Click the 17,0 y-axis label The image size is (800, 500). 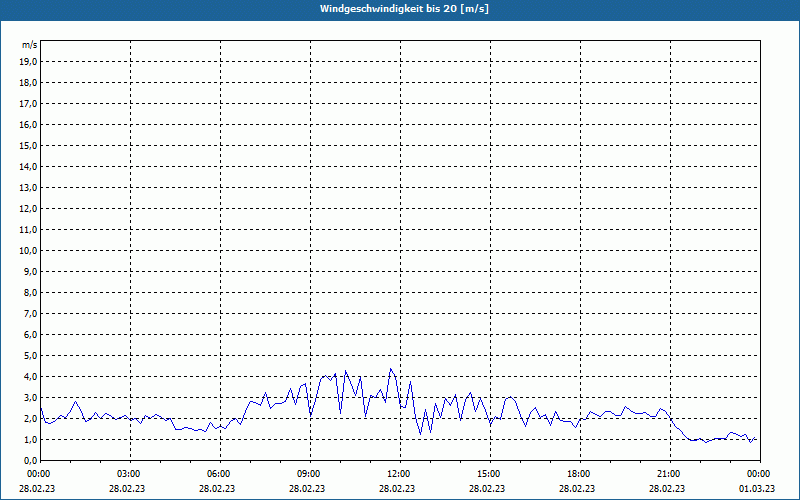click(x=28, y=104)
